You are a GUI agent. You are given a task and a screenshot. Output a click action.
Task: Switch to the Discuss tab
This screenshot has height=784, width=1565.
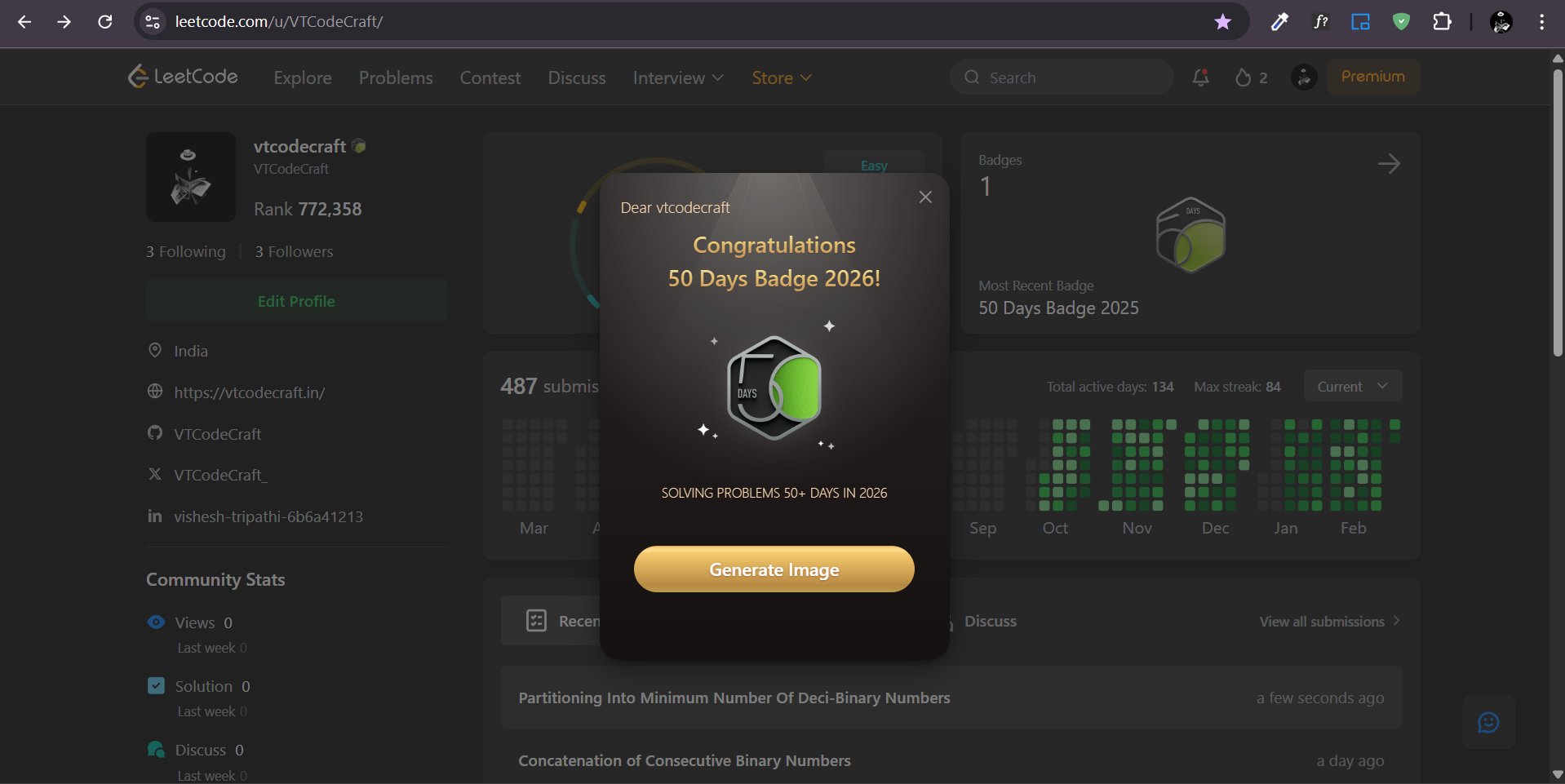(990, 621)
